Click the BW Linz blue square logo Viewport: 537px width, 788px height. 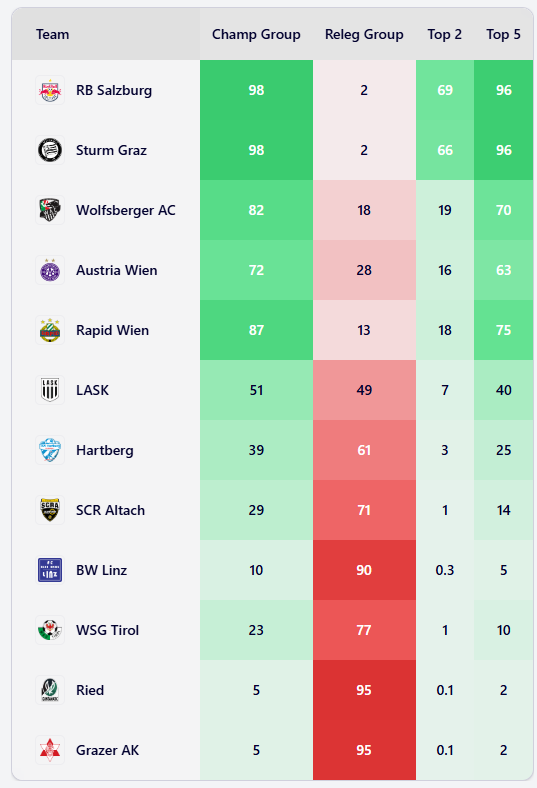click(50, 570)
